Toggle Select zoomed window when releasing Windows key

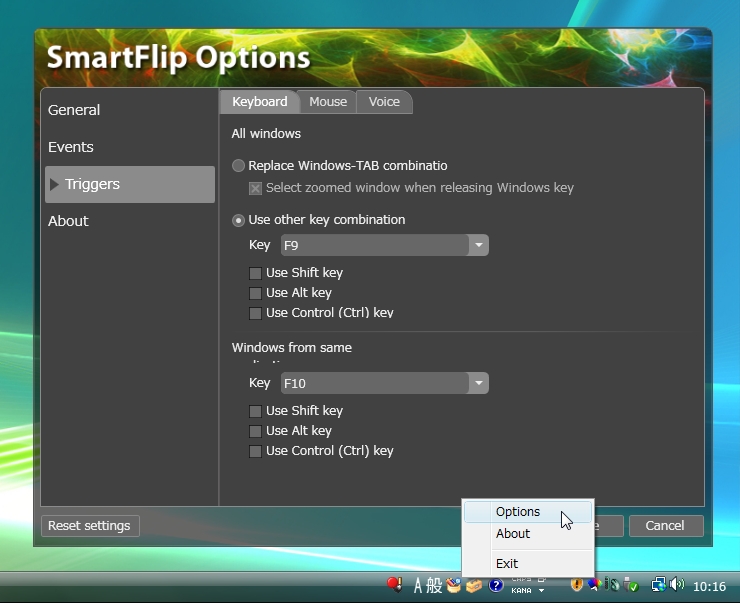point(255,189)
